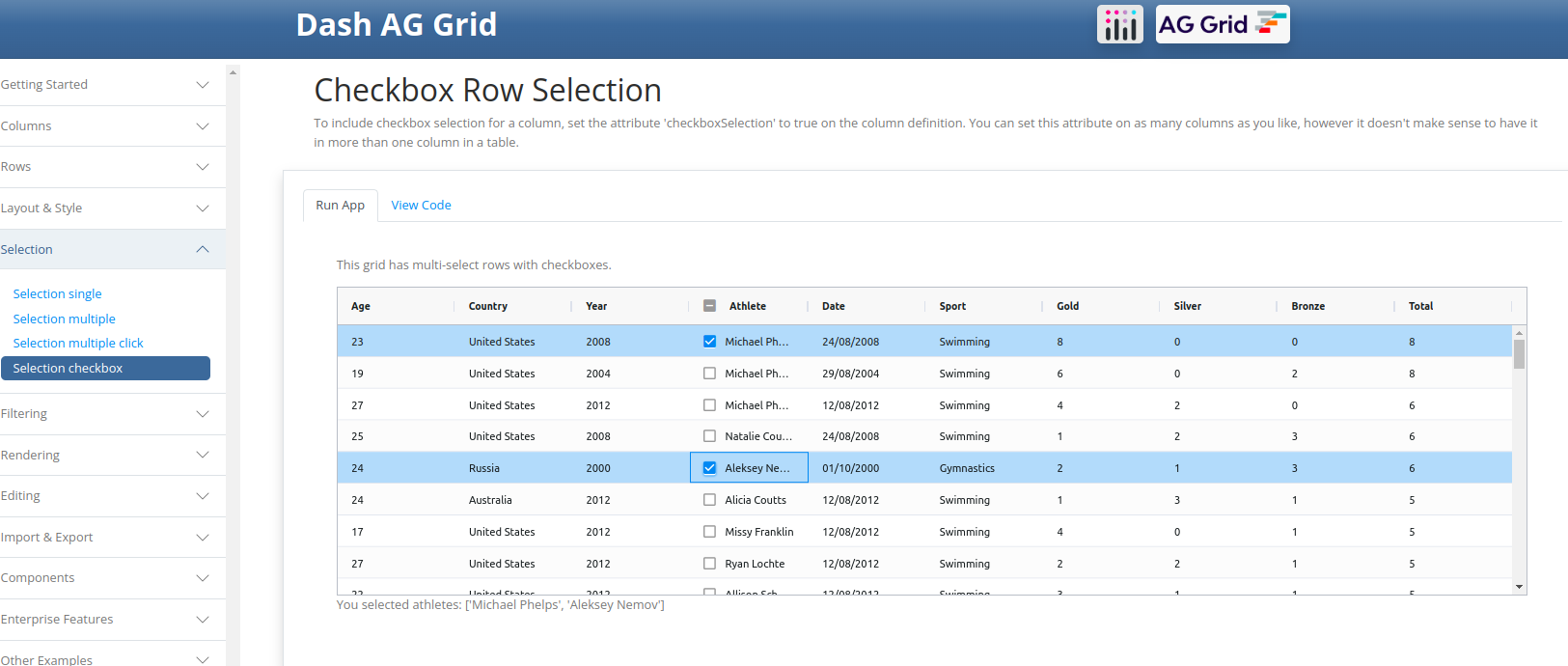Click the Age 17 cell
The height and width of the screenshot is (666, 1568).
tap(396, 532)
